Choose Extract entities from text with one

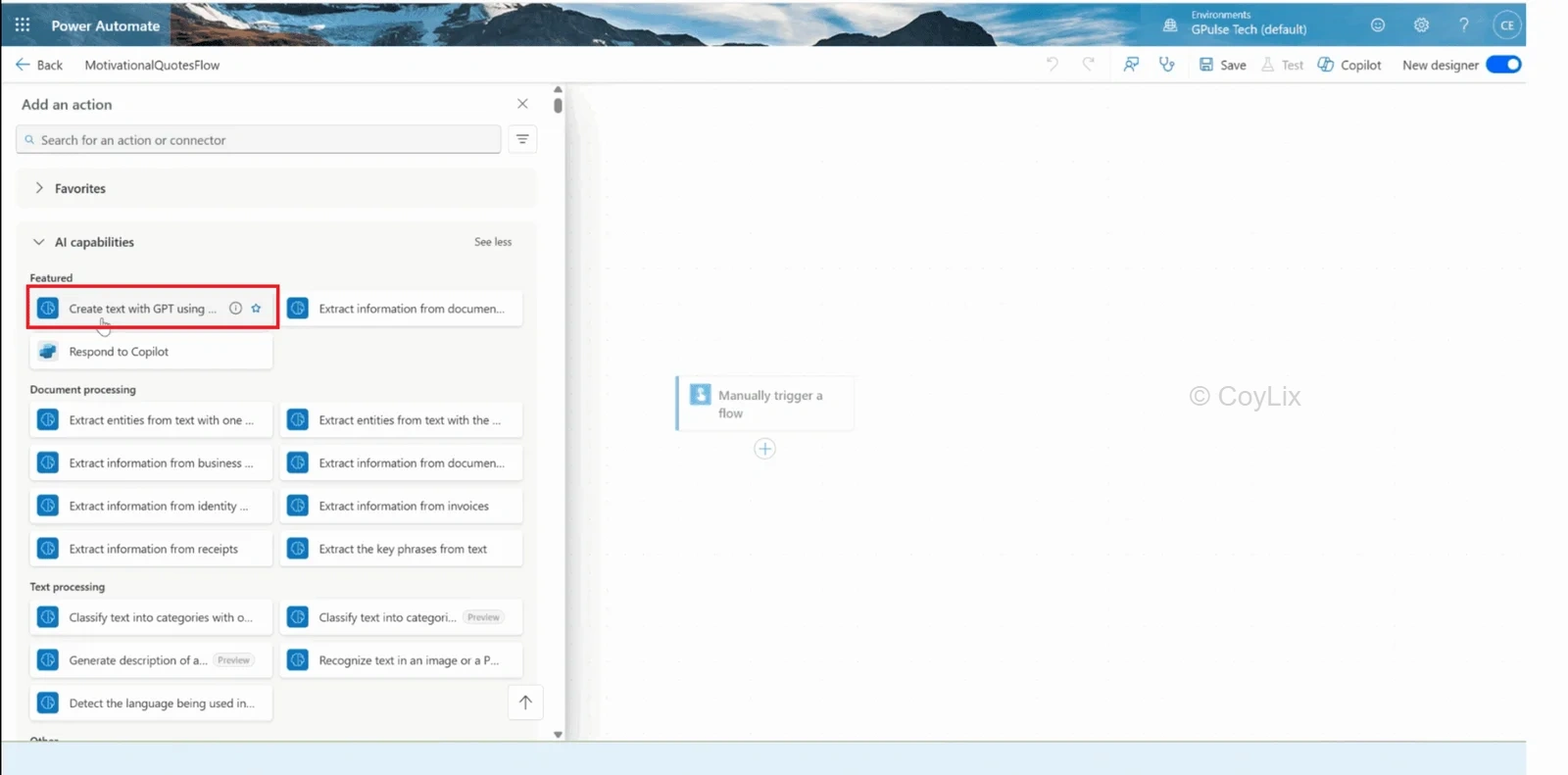point(151,420)
